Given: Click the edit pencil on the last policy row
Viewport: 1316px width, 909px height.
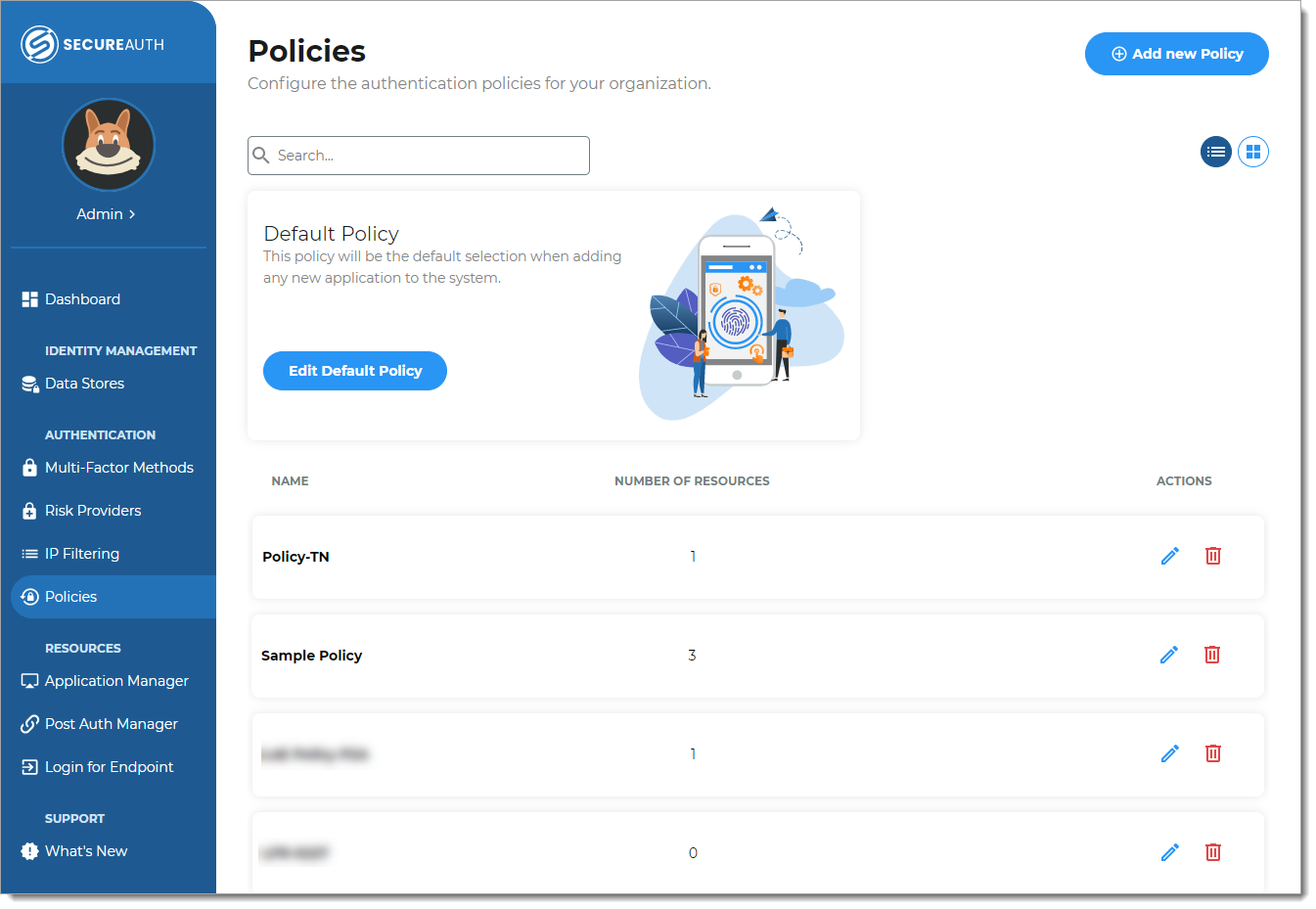Looking at the screenshot, I should click(x=1169, y=852).
